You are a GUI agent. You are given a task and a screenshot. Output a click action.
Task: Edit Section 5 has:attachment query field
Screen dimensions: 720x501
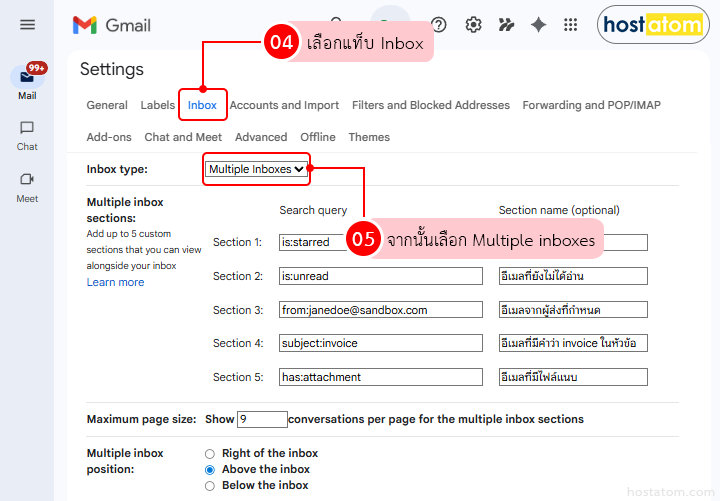[381, 377]
